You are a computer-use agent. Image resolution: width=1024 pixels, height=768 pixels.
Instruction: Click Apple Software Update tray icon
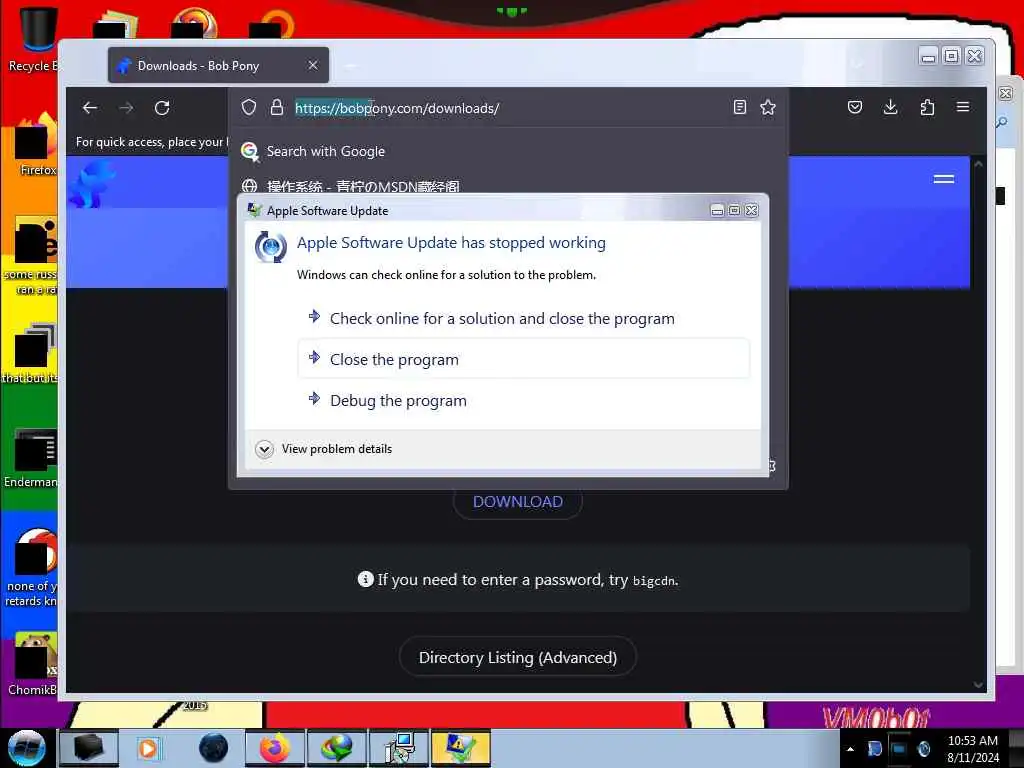click(923, 748)
